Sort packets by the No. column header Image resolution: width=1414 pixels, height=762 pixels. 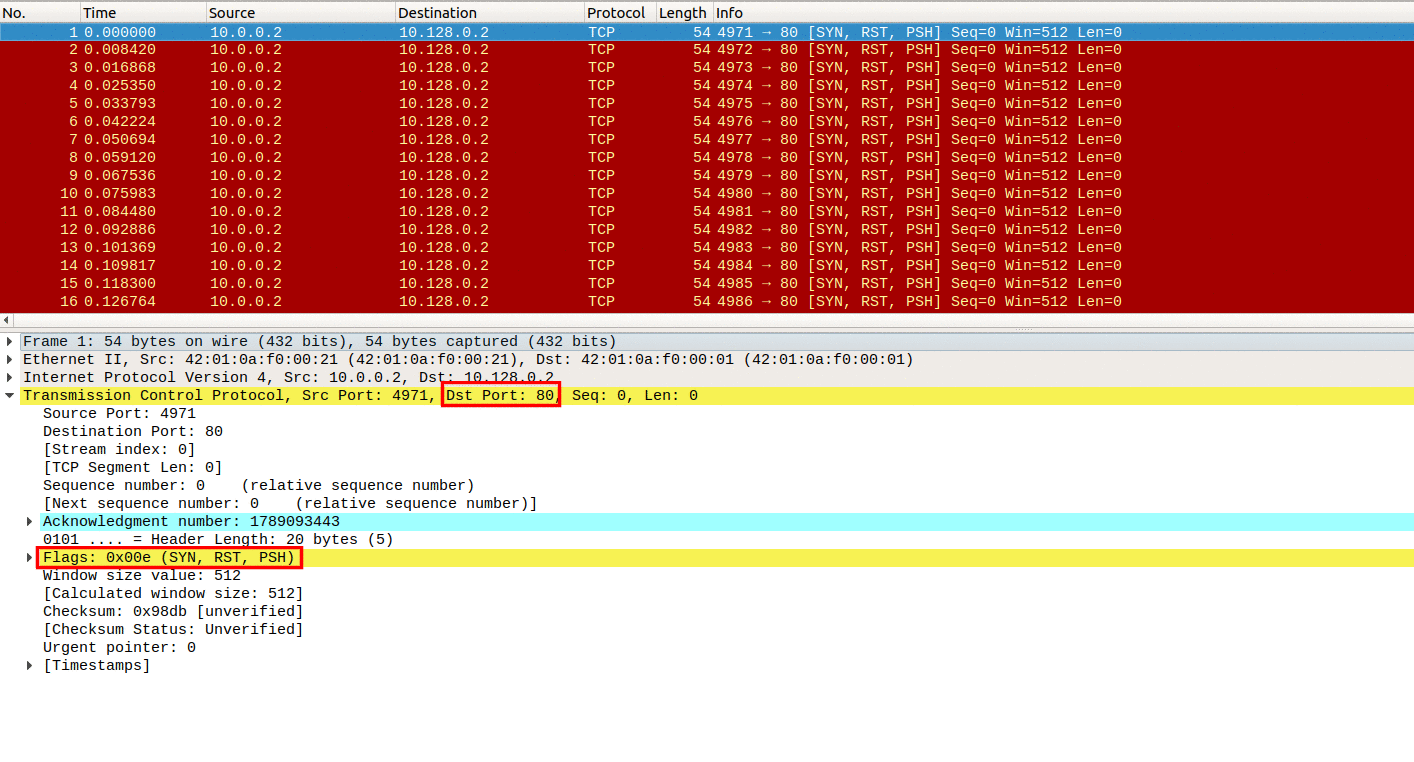(x=40, y=13)
